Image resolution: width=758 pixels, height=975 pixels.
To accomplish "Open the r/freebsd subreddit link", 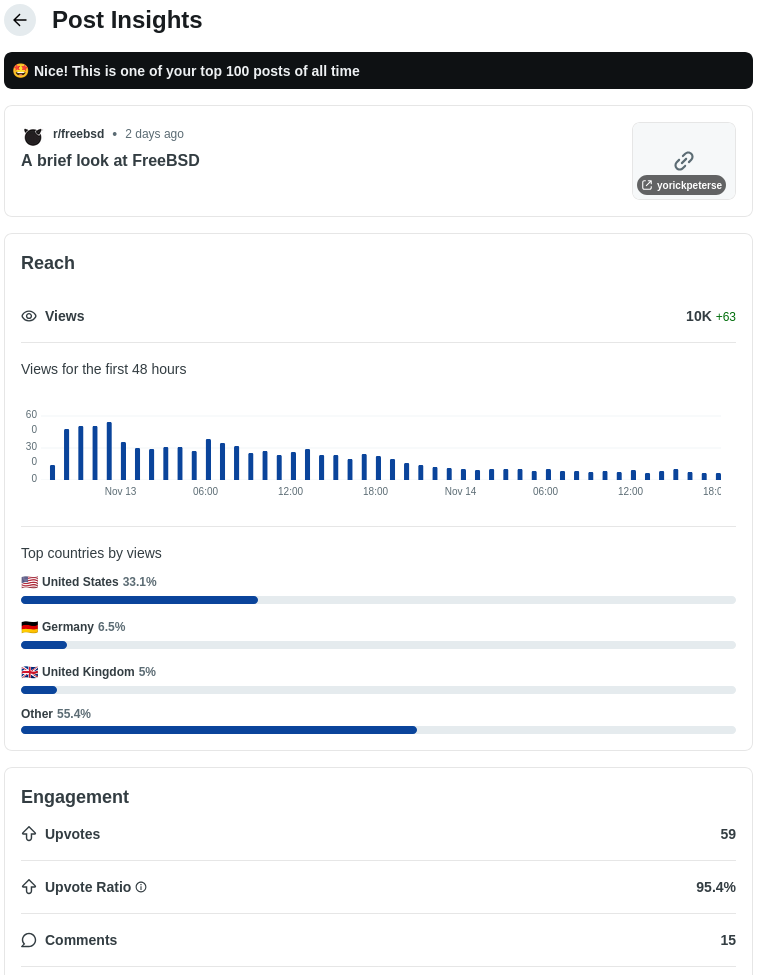I will tap(78, 134).
